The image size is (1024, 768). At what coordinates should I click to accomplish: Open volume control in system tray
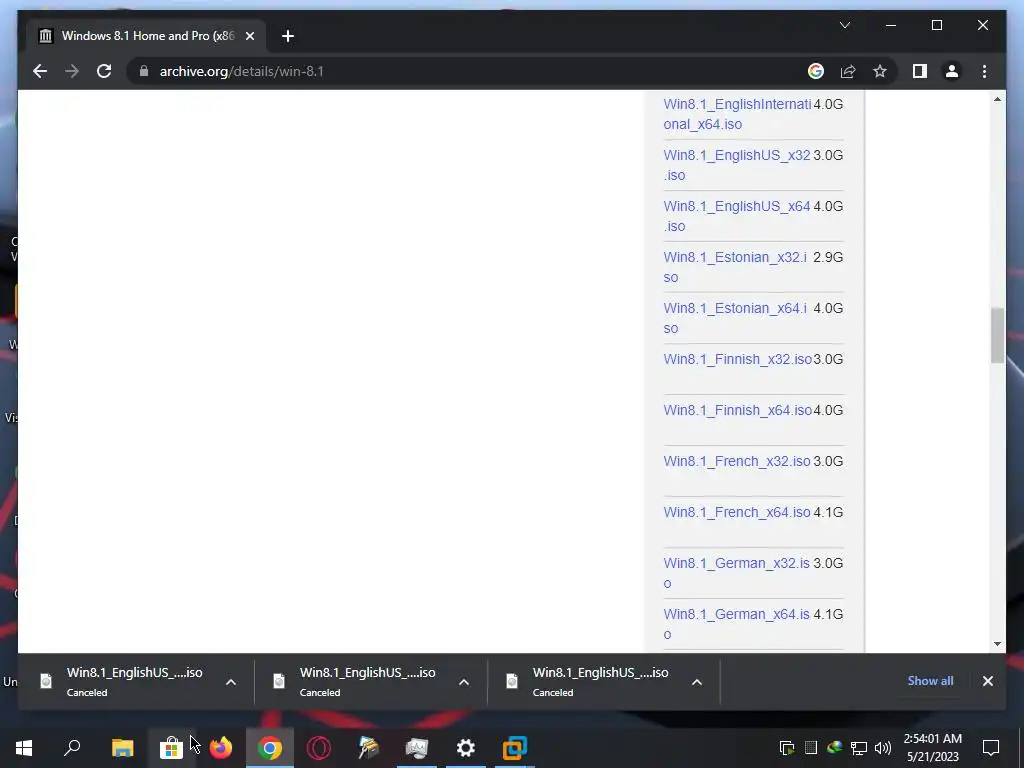[883, 748]
